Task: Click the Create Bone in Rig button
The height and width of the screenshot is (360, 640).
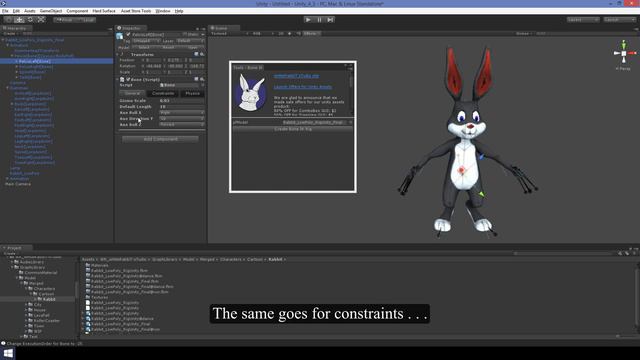Action: click(x=293, y=129)
